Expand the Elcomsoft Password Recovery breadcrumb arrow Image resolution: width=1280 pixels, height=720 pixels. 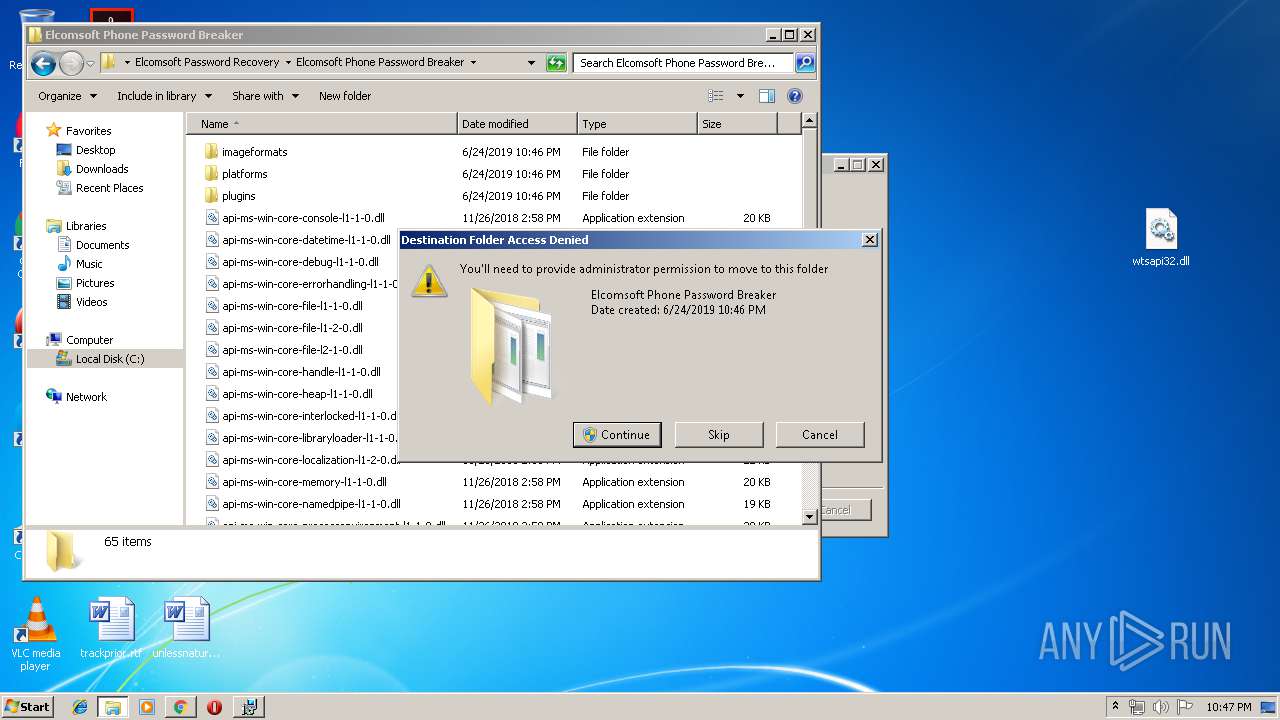(288, 62)
